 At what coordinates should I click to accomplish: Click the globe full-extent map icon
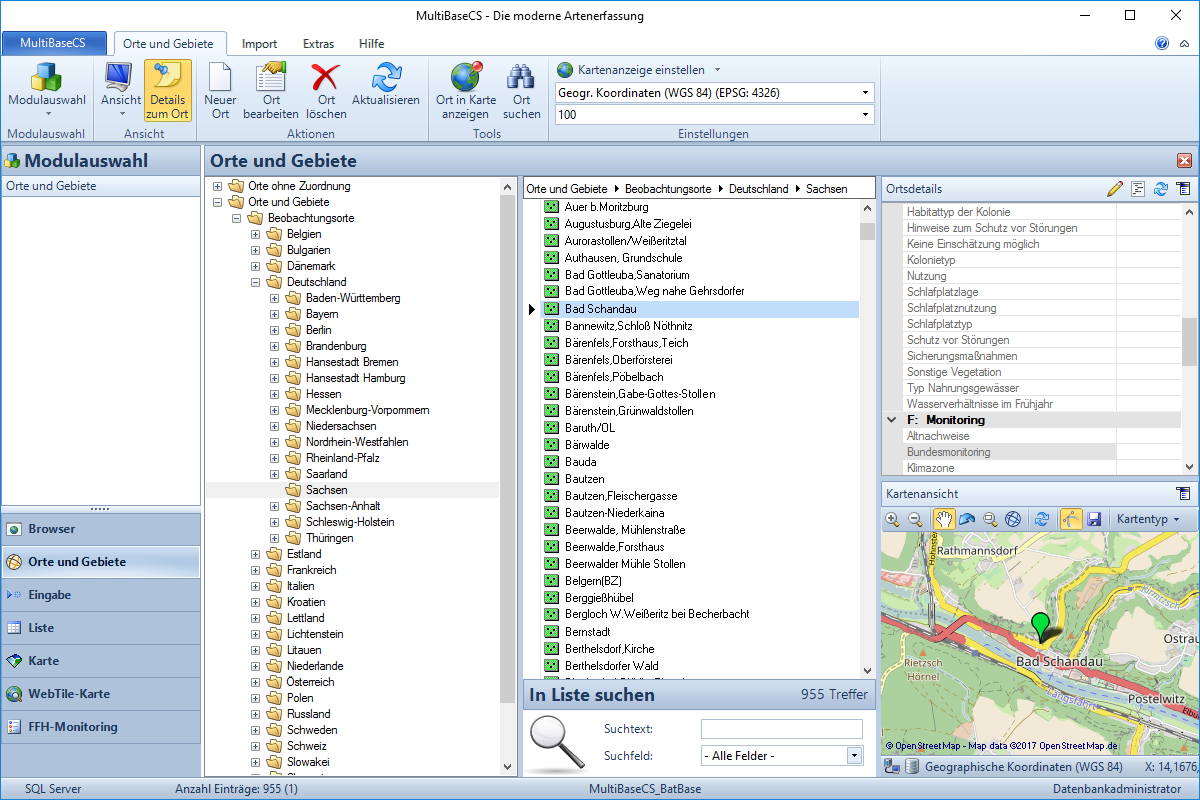[1013, 519]
